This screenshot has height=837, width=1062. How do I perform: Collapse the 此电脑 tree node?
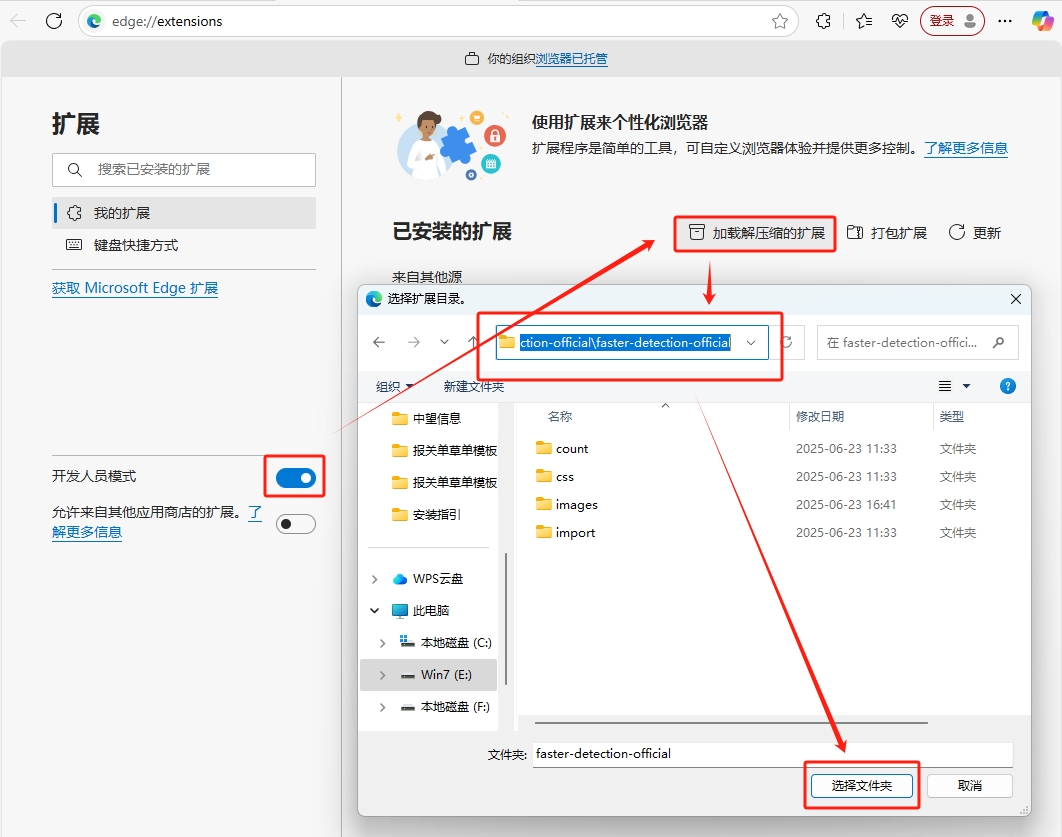click(x=375, y=611)
